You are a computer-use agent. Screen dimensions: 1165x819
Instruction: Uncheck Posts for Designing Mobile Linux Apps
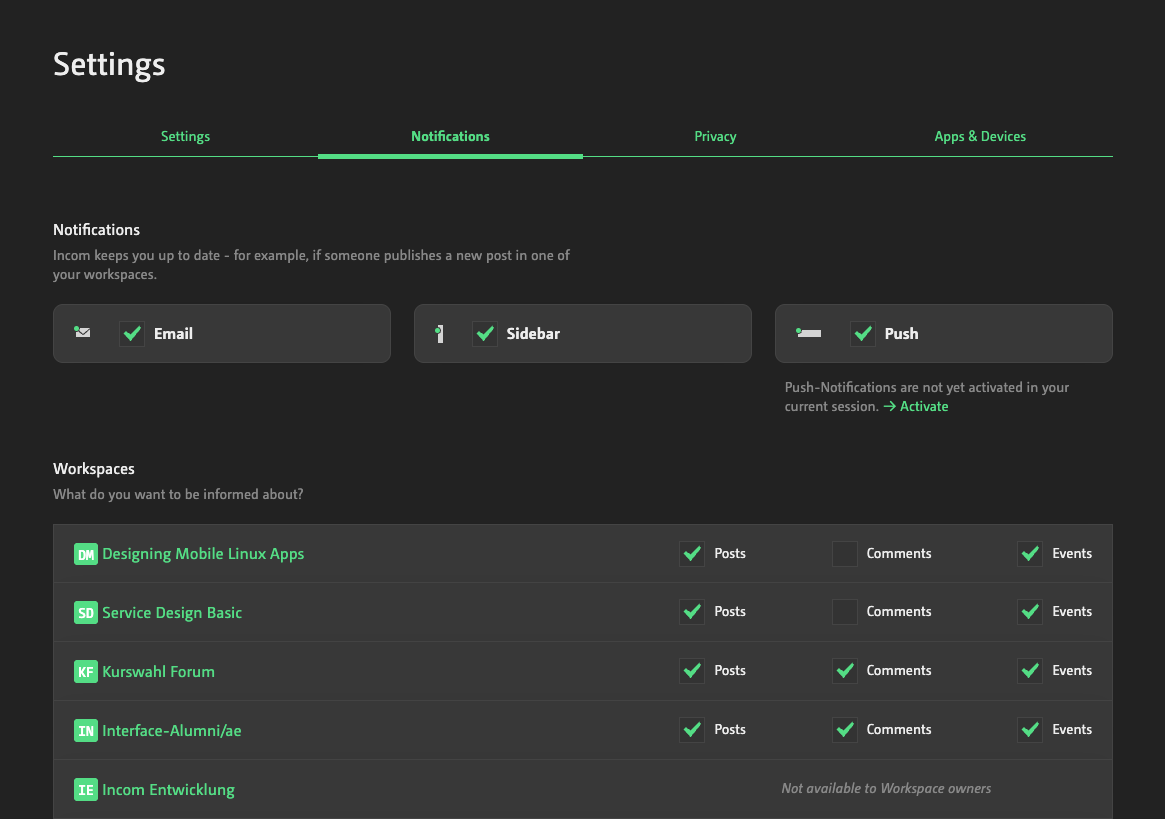[692, 554]
